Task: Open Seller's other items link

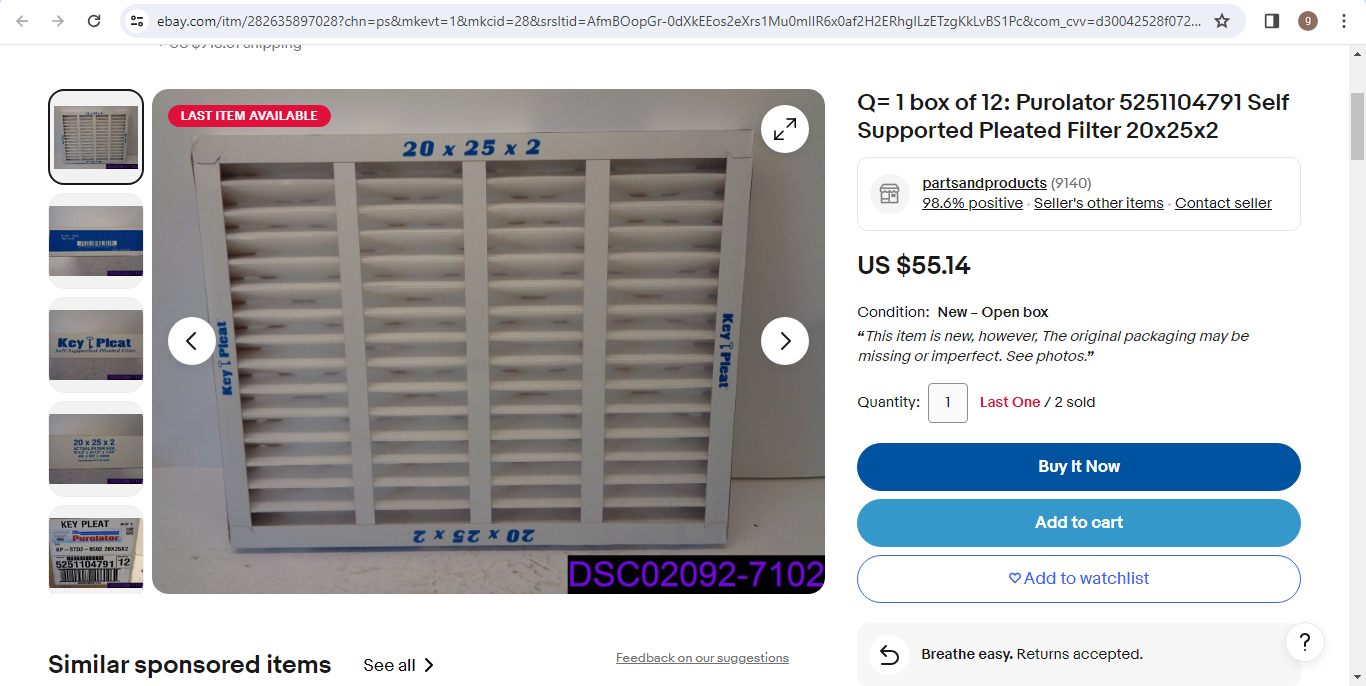Action: click(1099, 203)
